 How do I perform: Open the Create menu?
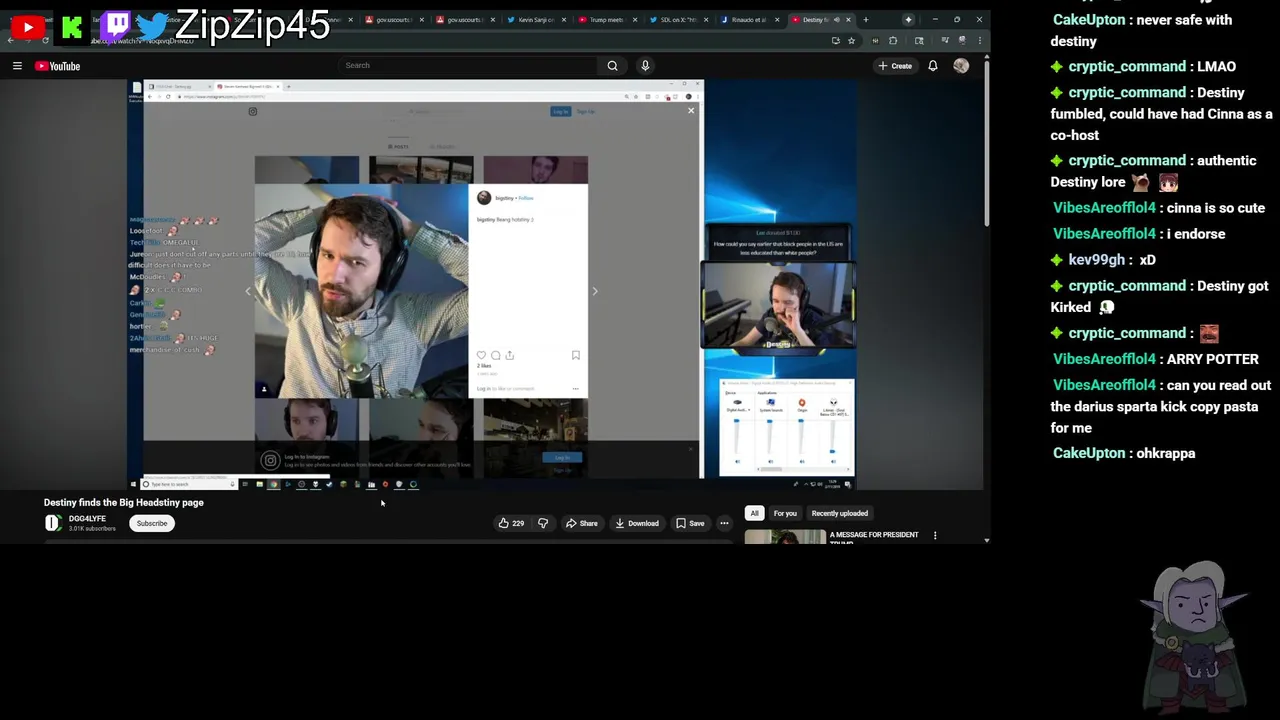coord(895,66)
